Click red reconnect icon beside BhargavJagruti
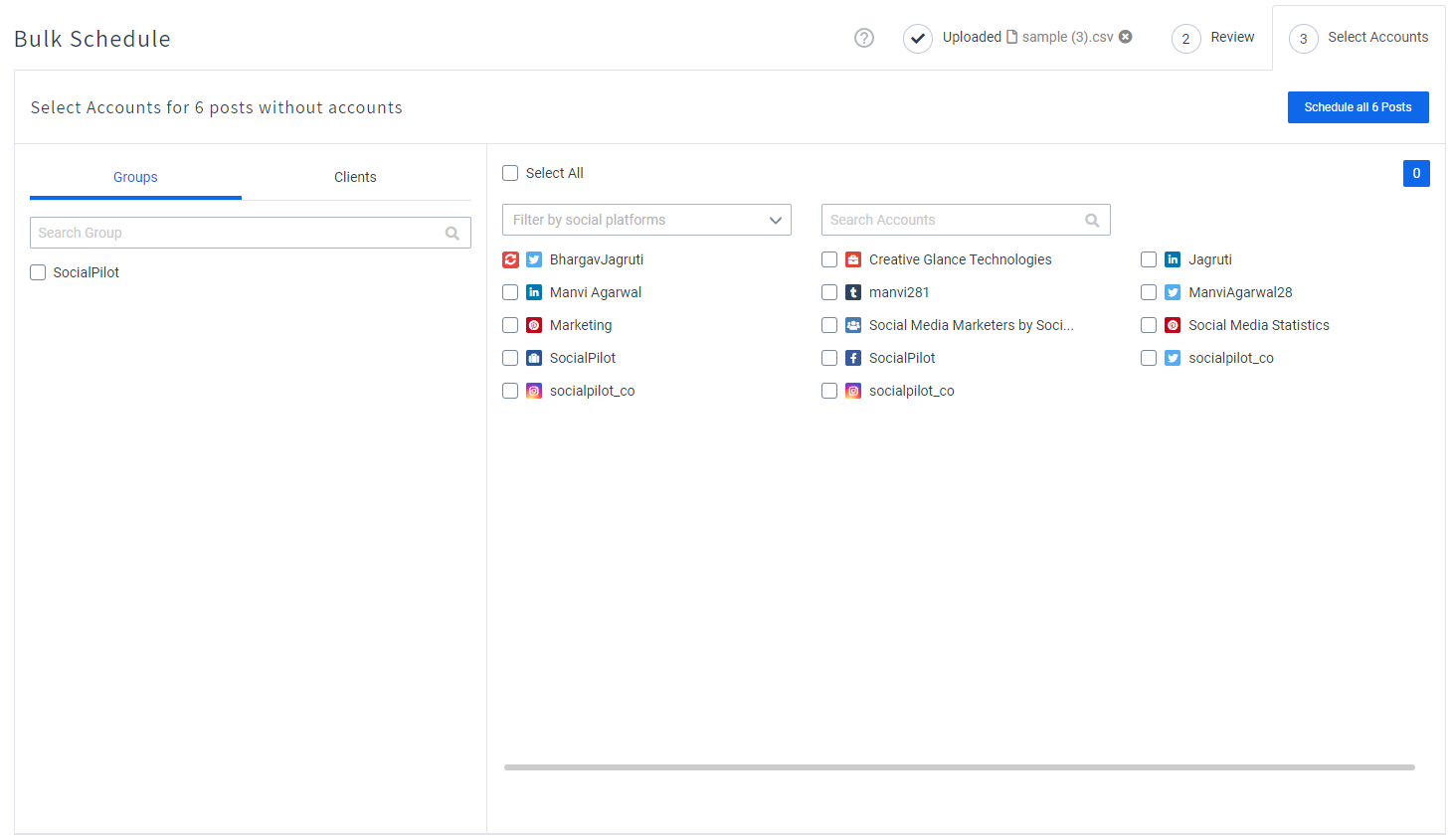This screenshot has width=1450, height=840. click(x=511, y=259)
